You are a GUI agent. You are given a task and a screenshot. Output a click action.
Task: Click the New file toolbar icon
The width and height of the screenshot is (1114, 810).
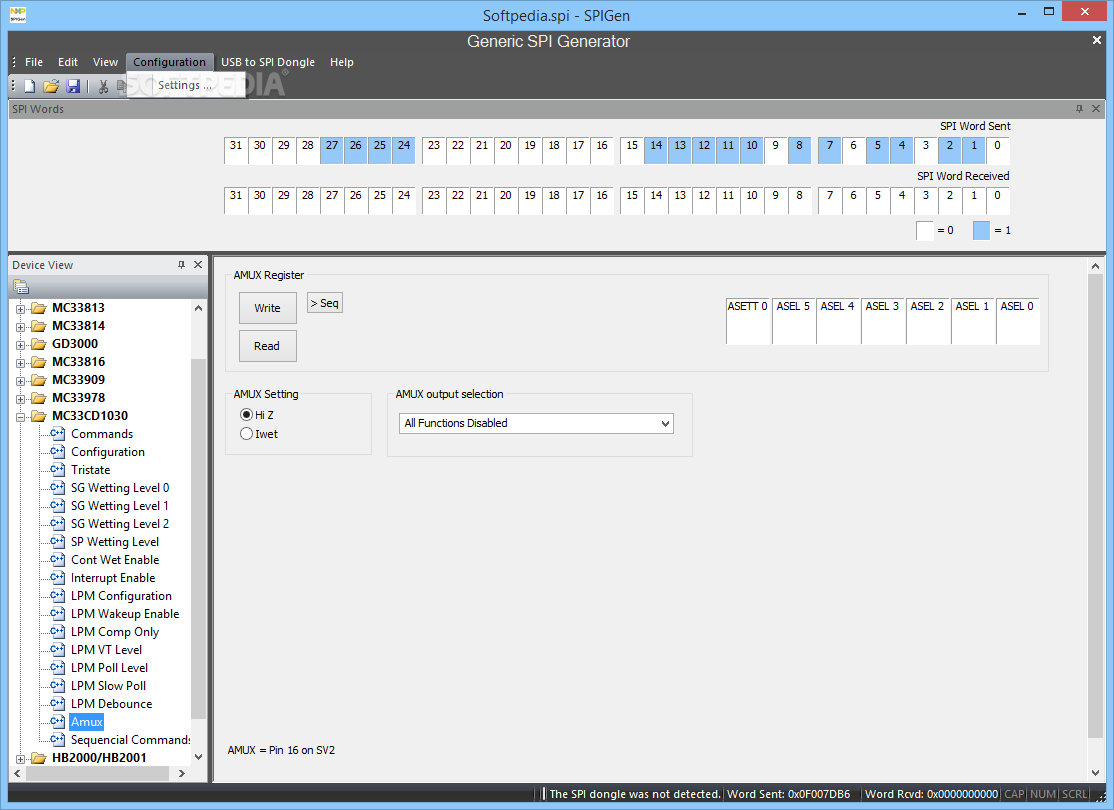tap(29, 86)
